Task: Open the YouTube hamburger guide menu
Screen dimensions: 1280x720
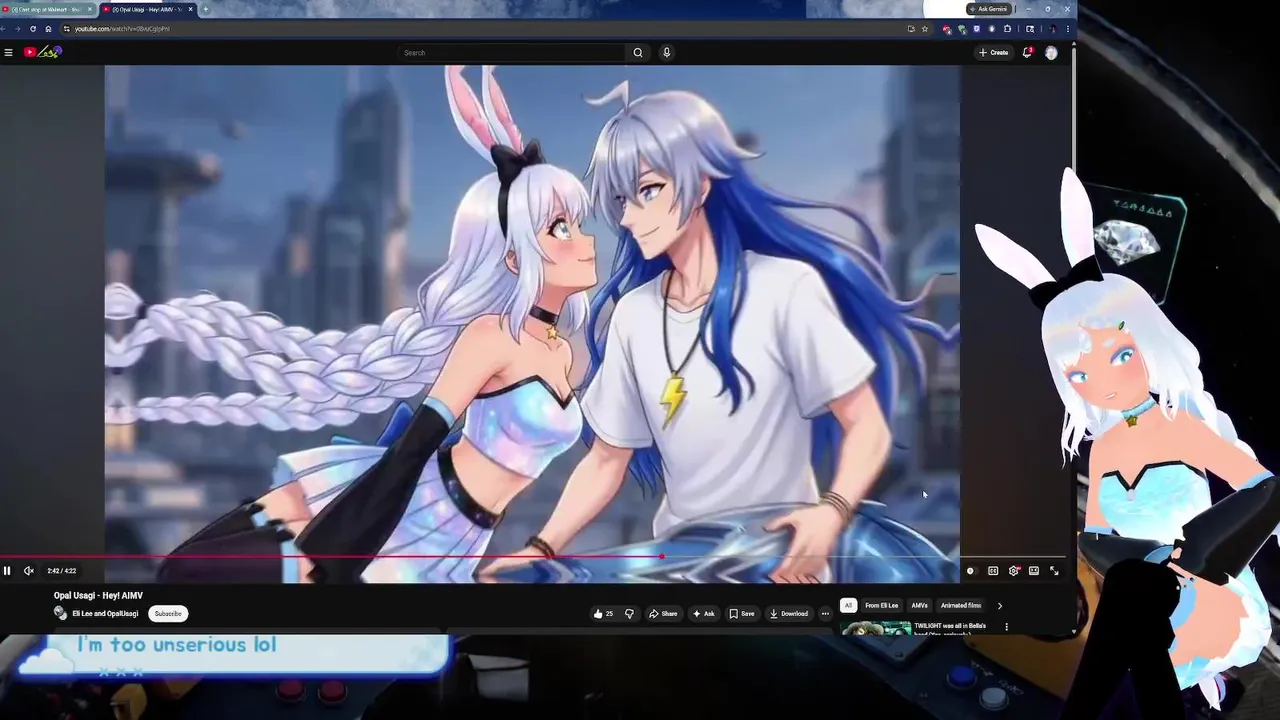Action: (x=8, y=52)
